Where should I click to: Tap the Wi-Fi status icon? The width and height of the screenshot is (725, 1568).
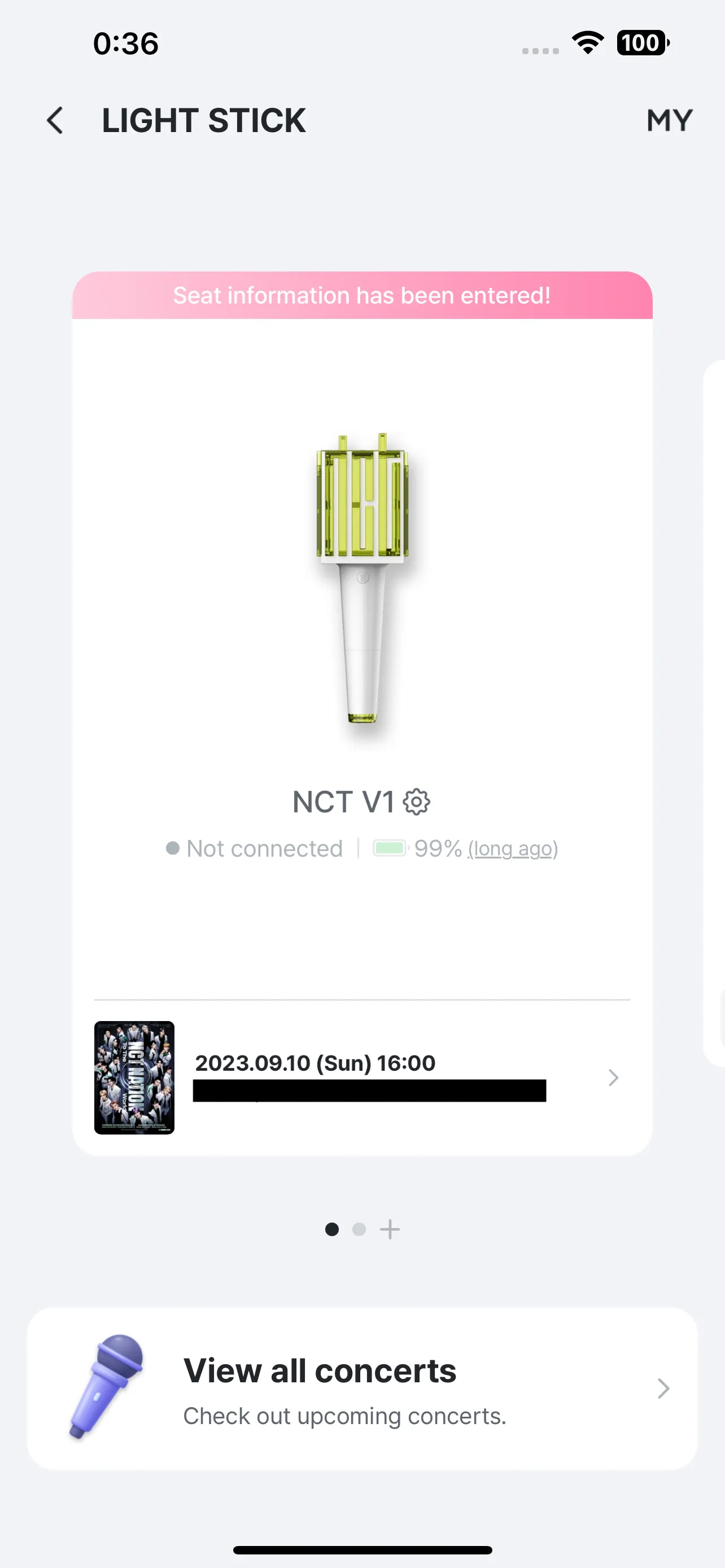(587, 43)
